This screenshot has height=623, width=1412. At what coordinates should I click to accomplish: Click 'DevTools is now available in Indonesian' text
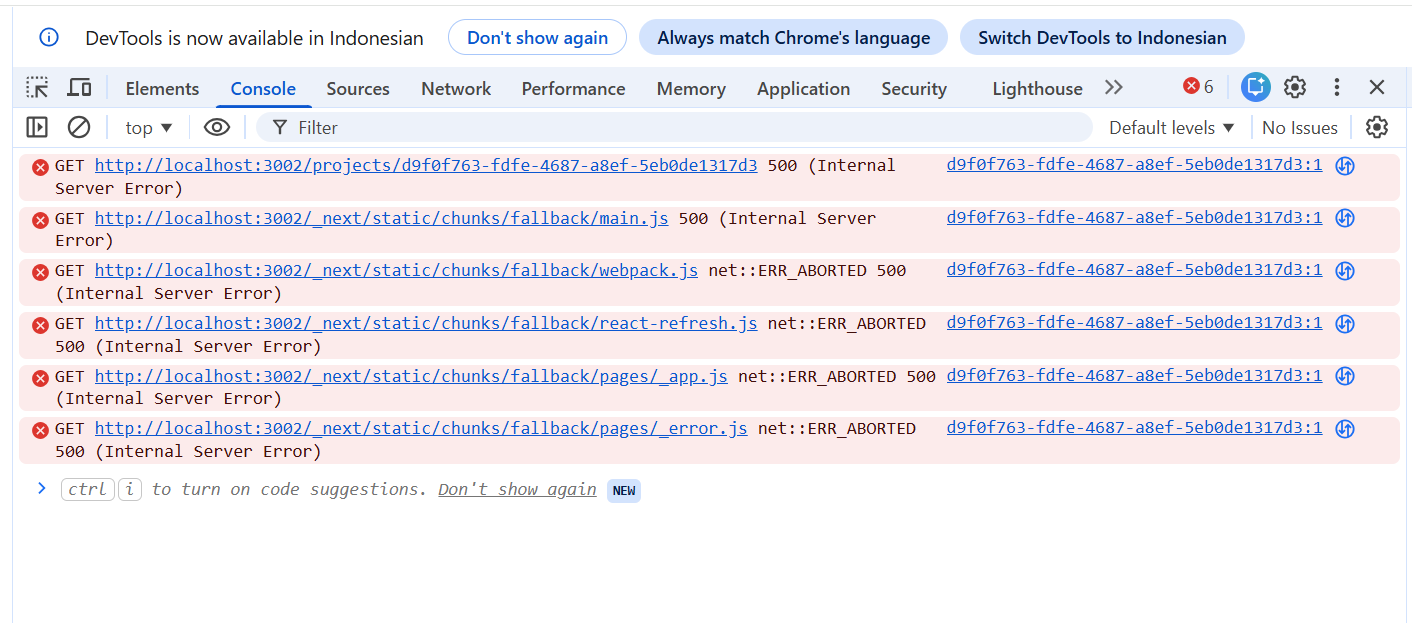pos(254,38)
